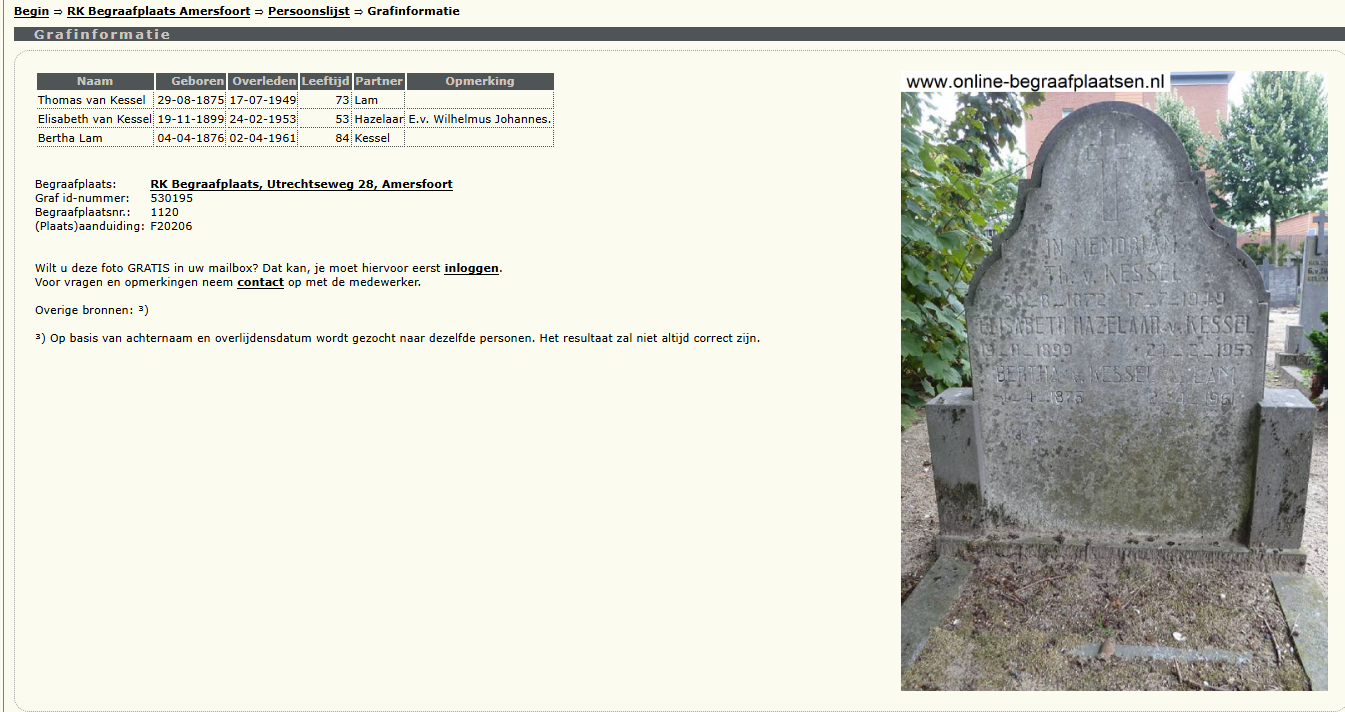Select the Thomas van Kessel row name
1345x712 pixels.
pos(92,100)
